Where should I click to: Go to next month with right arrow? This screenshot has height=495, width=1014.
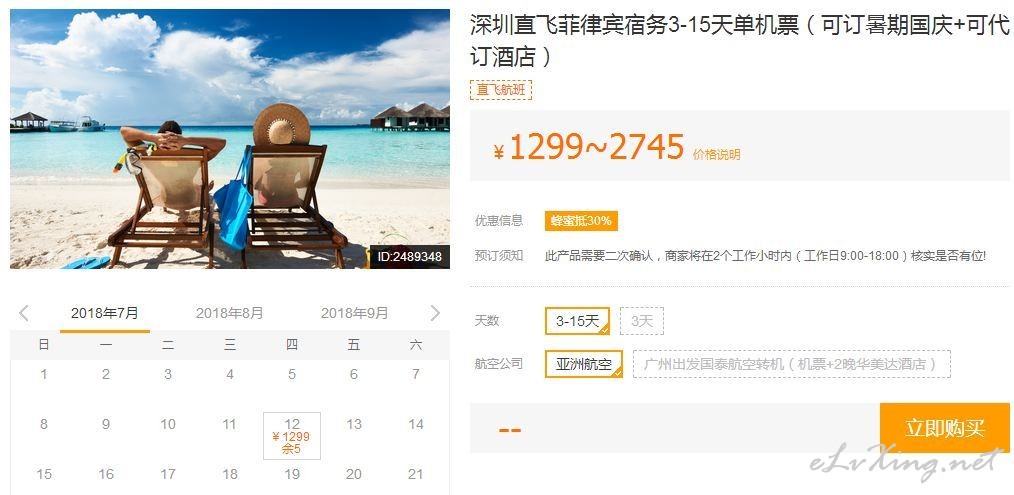click(435, 314)
